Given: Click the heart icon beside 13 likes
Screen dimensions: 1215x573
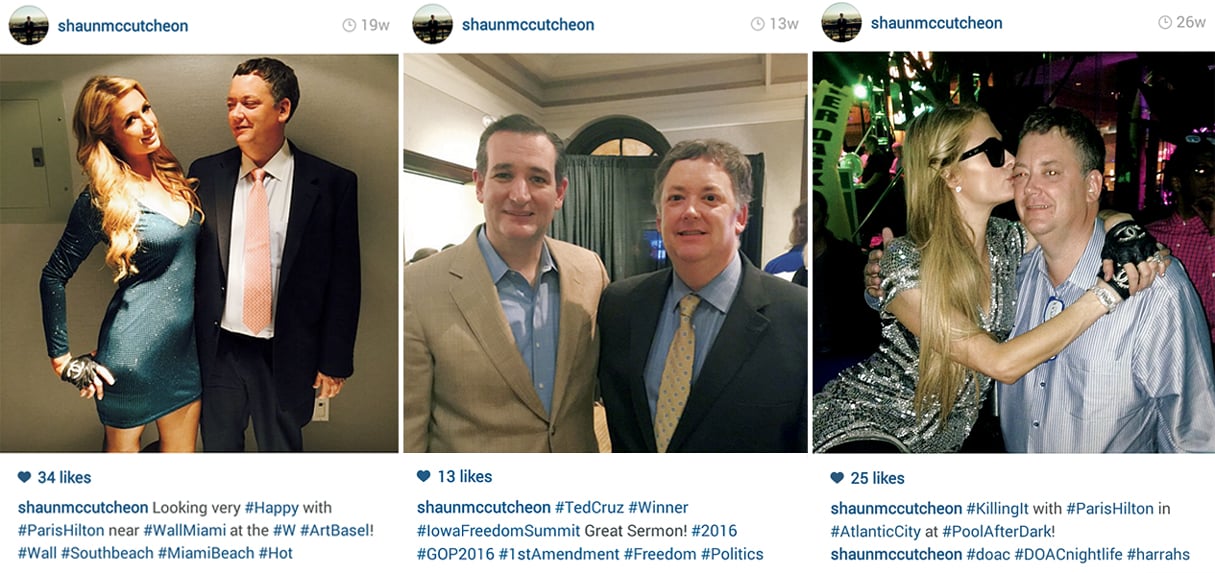Looking at the screenshot, I should tap(424, 476).
